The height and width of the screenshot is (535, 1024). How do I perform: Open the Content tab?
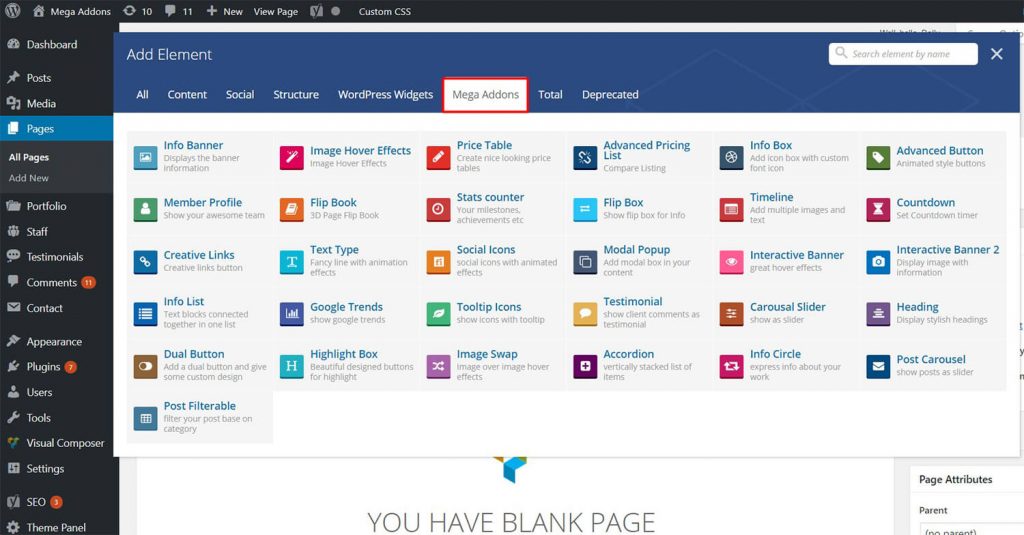[187, 95]
